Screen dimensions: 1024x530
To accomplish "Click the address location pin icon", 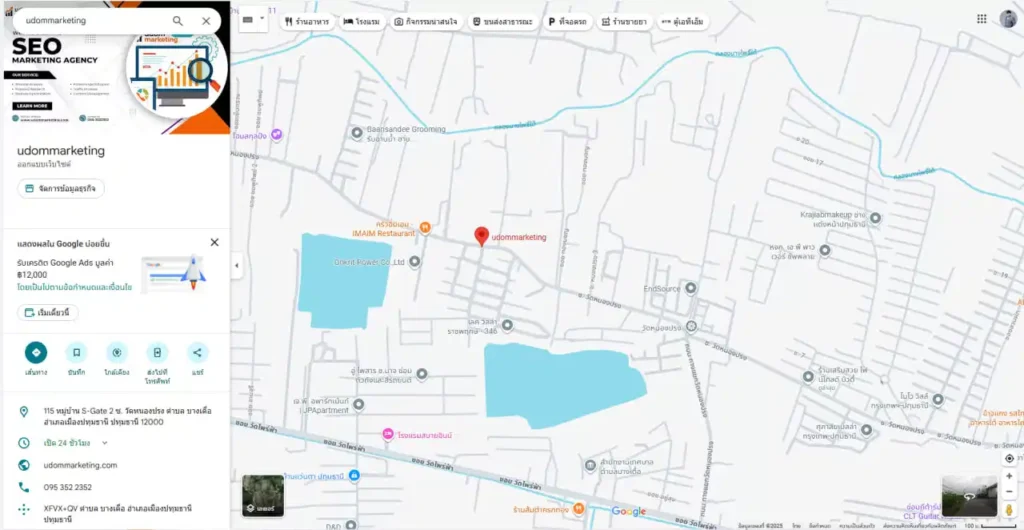I will [x=24, y=411].
